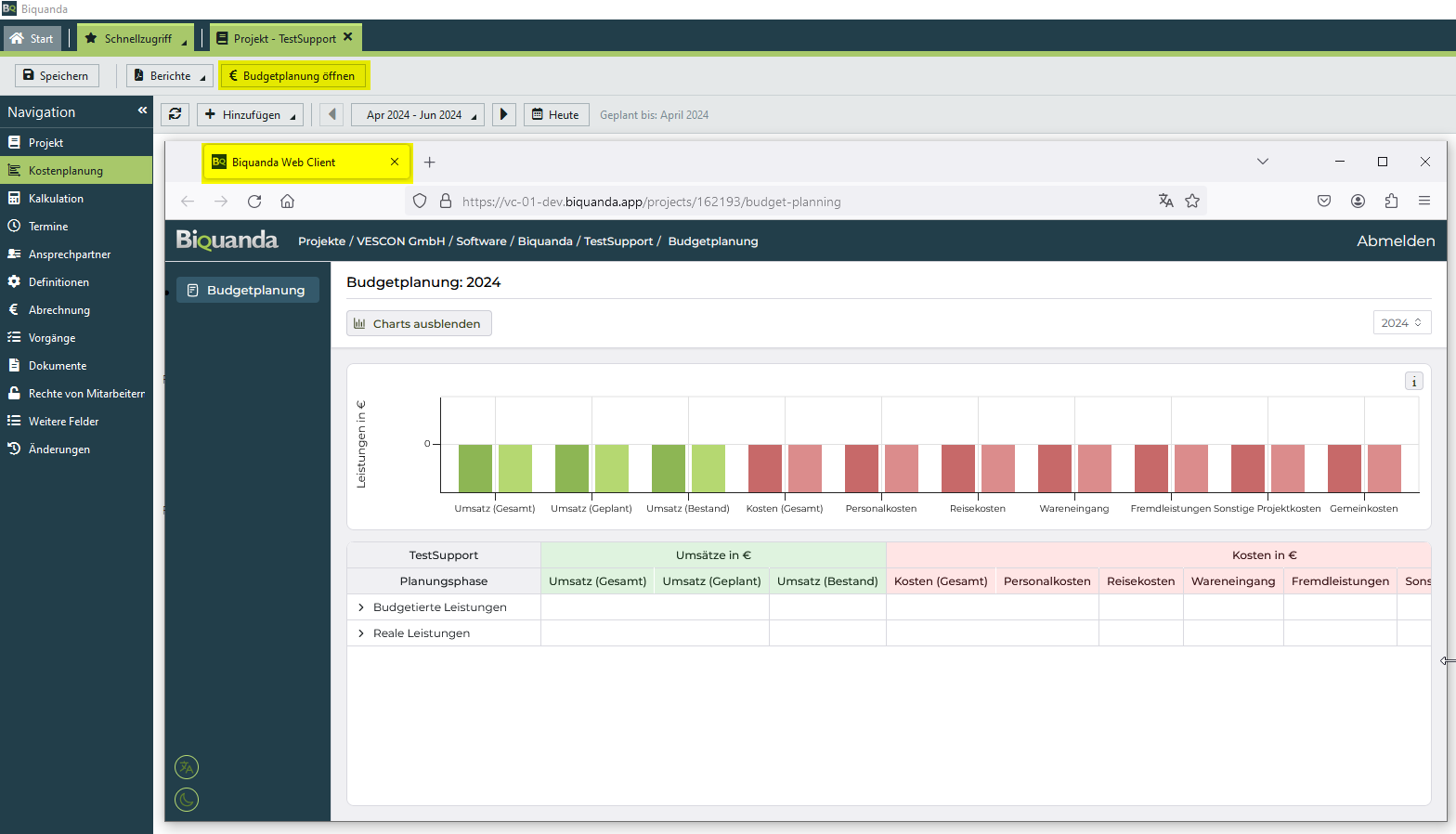Open a new browser tab with plus
This screenshot has height=834, width=1456.
pos(430,162)
